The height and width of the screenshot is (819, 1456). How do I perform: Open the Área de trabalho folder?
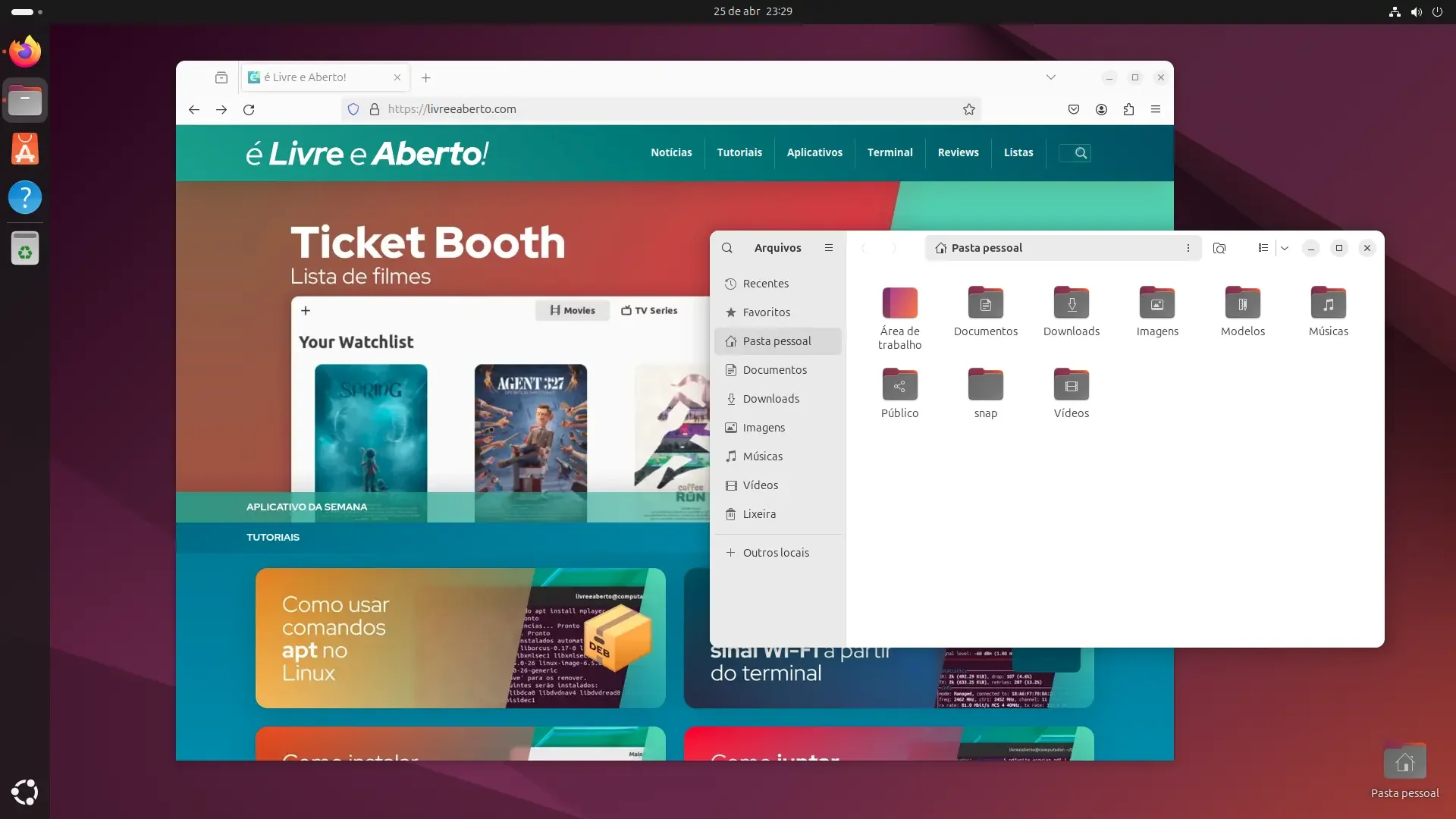pos(900,318)
